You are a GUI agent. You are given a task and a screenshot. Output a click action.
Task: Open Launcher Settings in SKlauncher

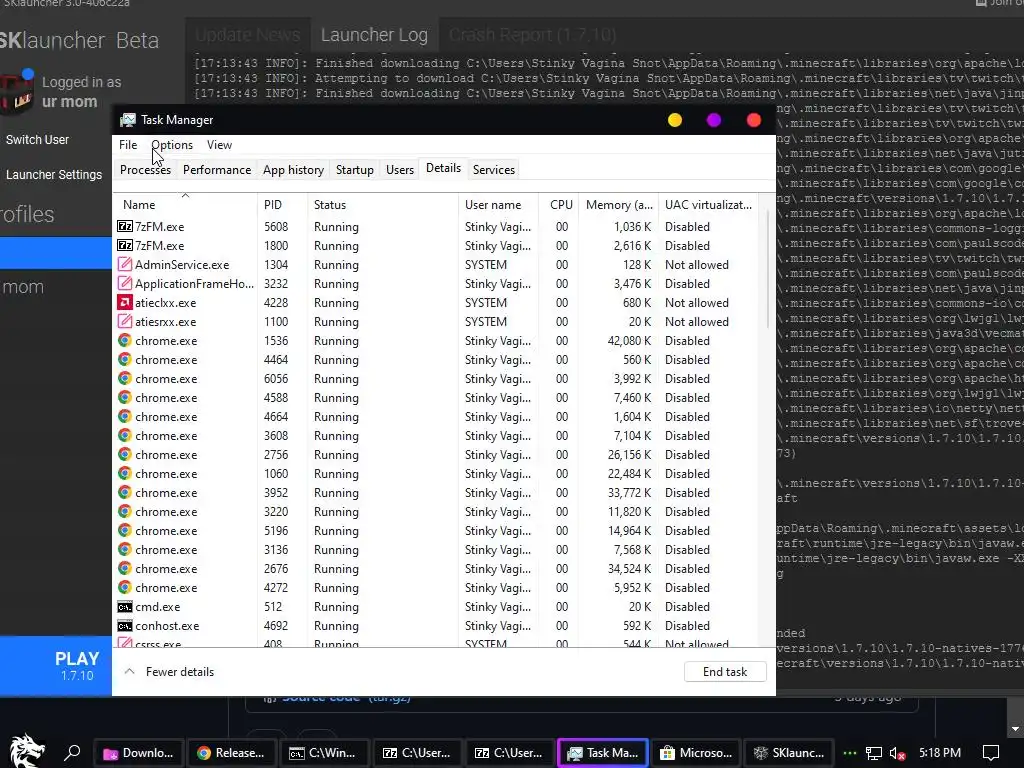pos(54,175)
